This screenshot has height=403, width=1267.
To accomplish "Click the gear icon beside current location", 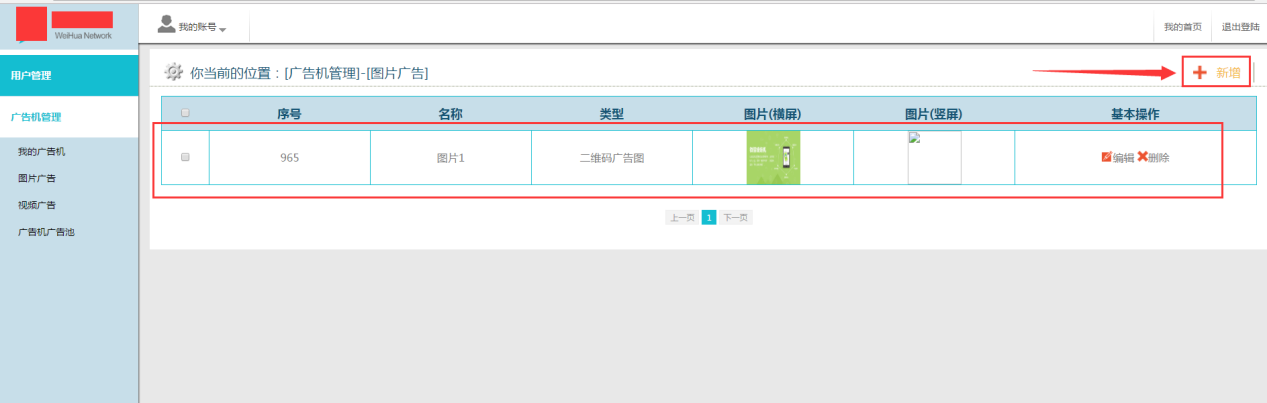I will click(173, 72).
